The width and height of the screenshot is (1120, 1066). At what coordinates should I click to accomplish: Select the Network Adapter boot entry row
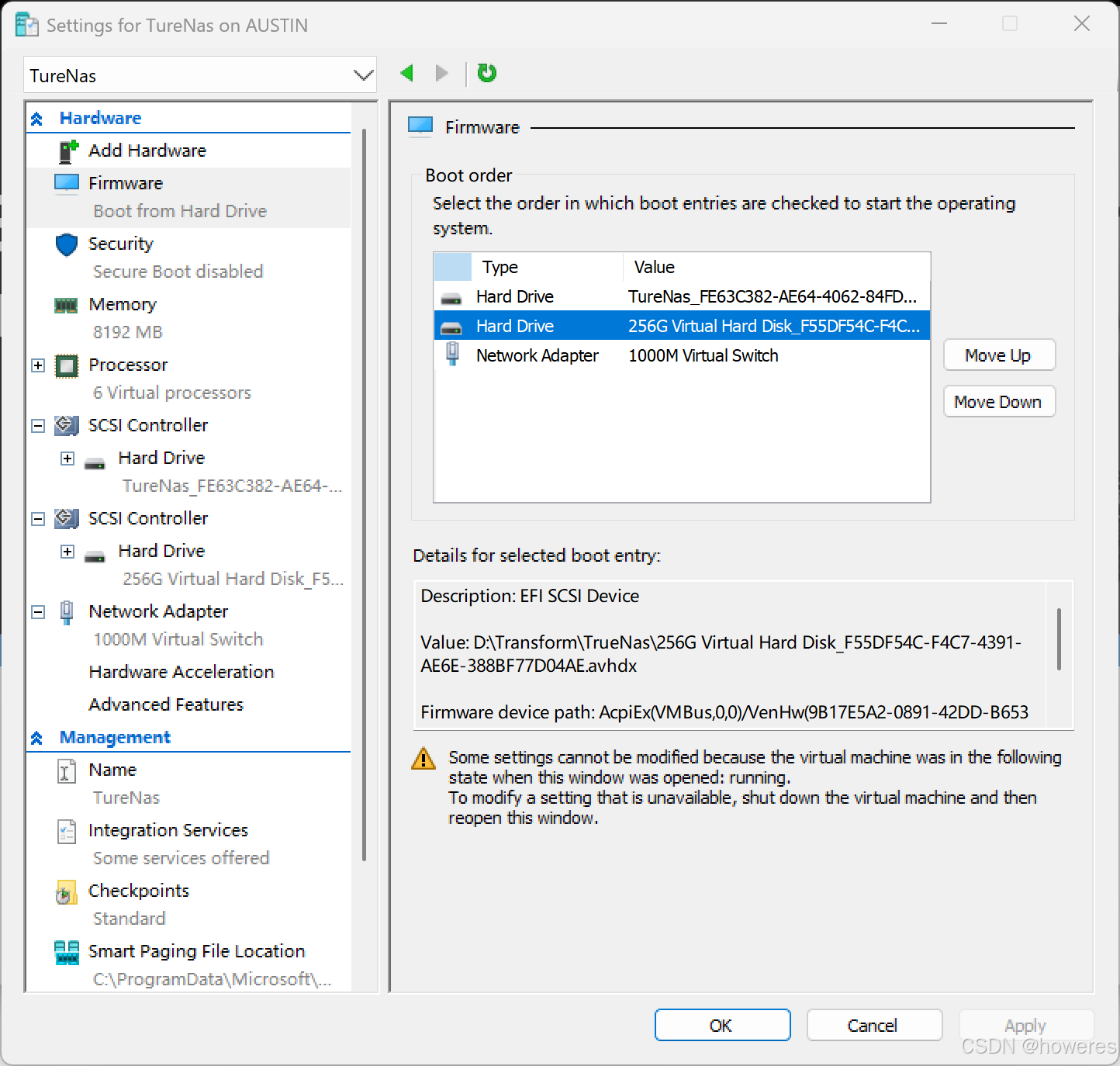tap(682, 355)
